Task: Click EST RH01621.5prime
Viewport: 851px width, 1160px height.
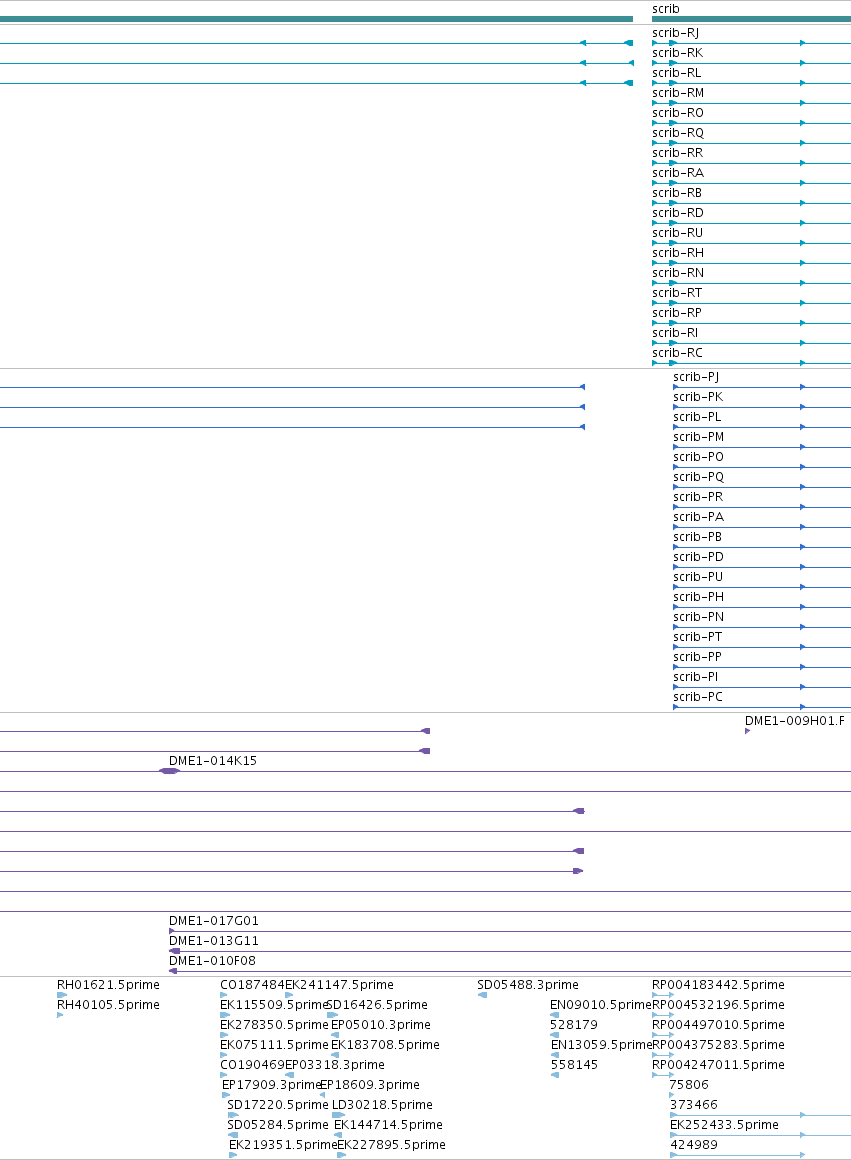Action: pyautogui.click(x=108, y=985)
